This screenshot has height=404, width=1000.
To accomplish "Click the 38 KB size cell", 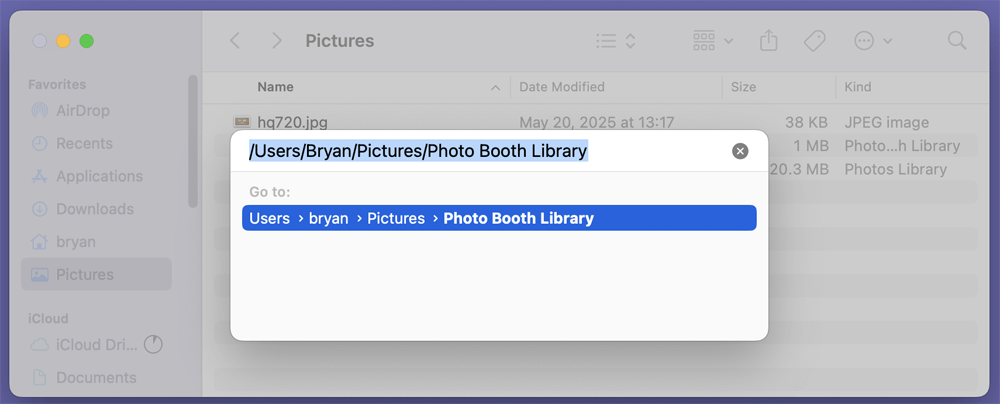I will (807, 122).
